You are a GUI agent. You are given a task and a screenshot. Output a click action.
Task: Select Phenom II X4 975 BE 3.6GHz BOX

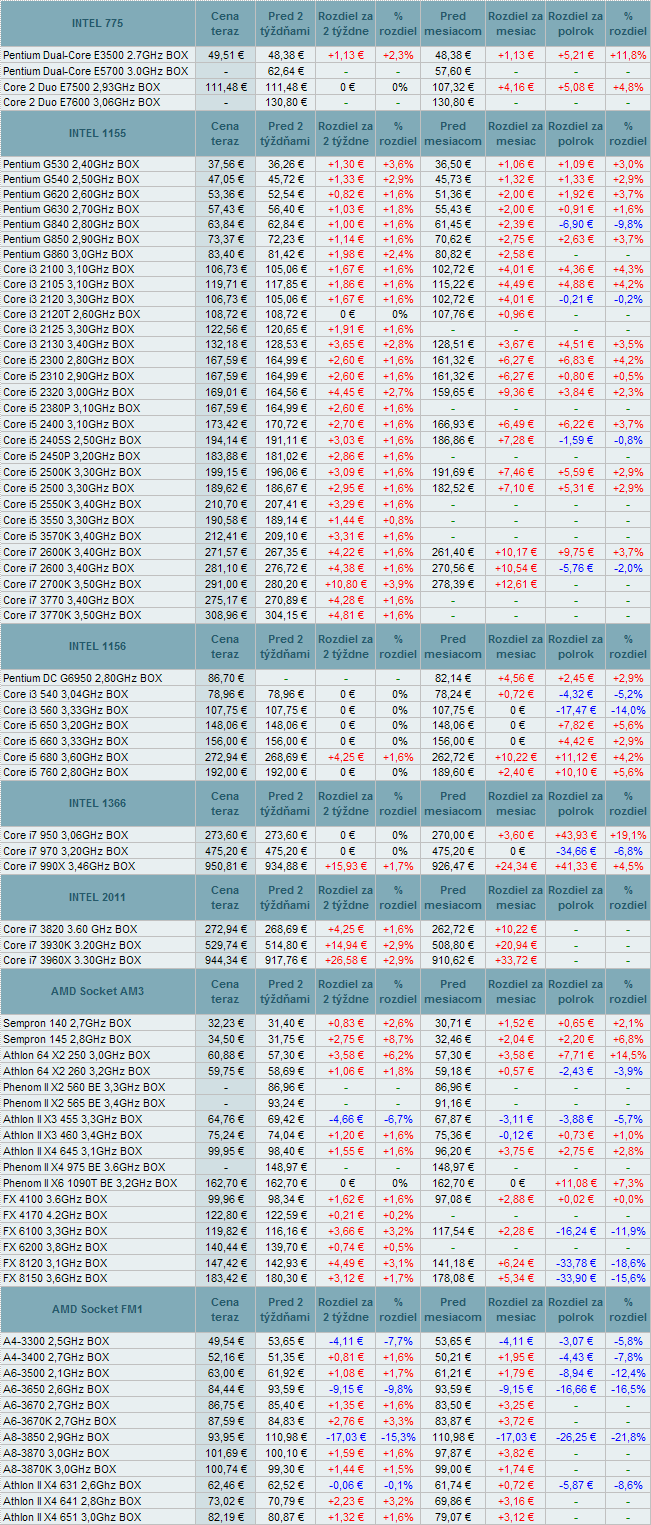84,1167
